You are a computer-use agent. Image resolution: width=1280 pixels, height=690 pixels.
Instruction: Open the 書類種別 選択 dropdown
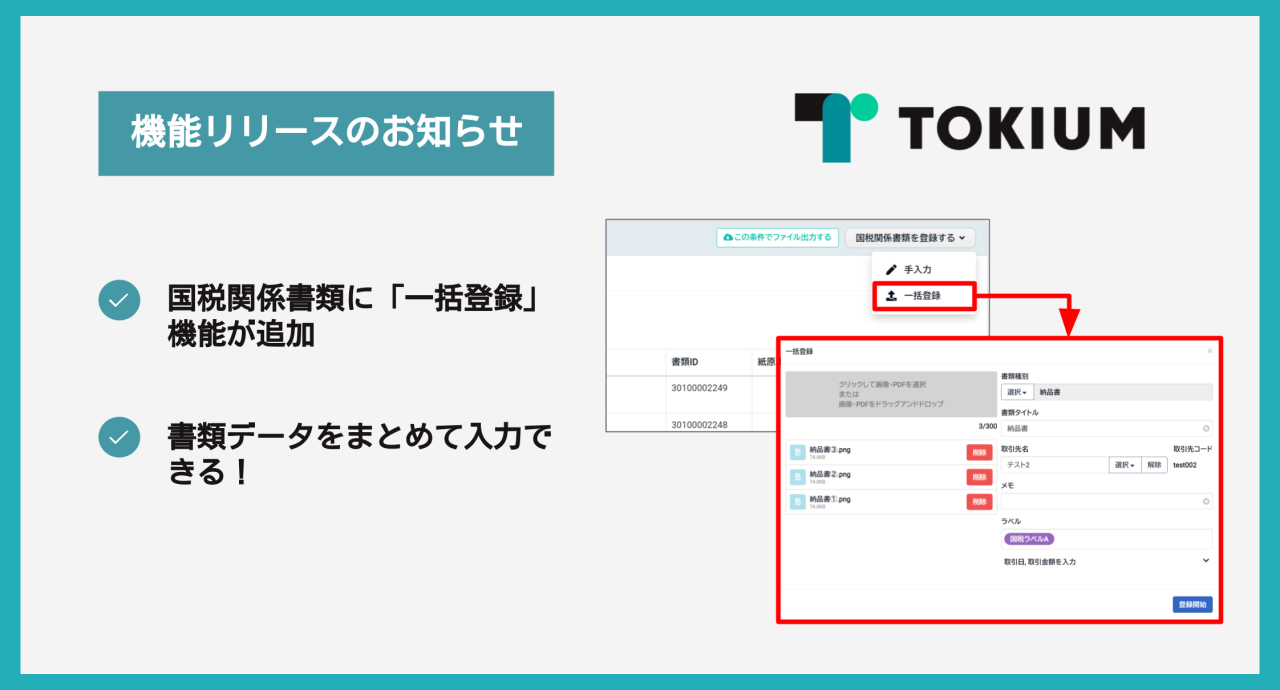pyautogui.click(x=1017, y=392)
